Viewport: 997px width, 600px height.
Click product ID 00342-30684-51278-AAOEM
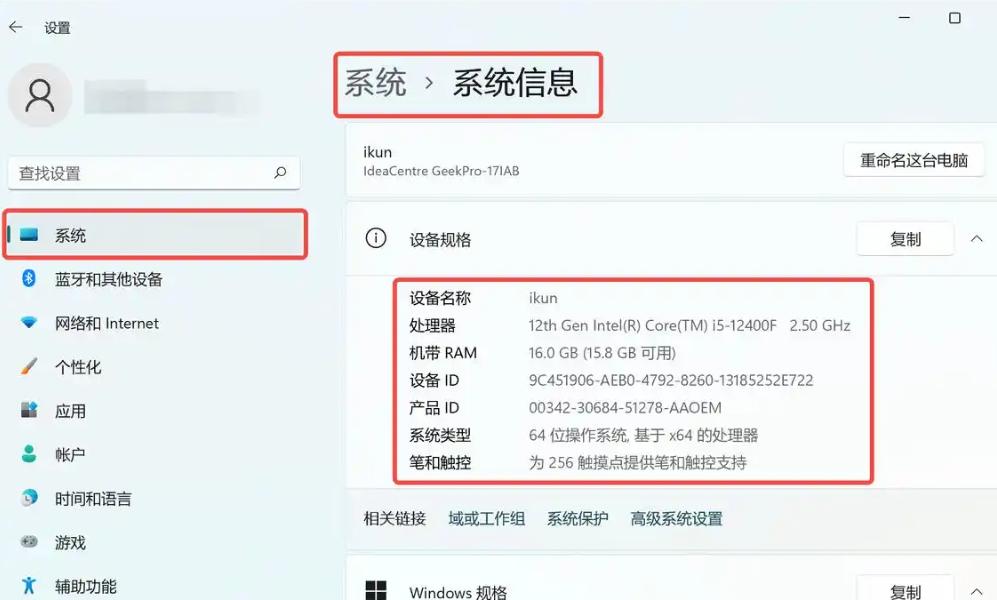click(x=625, y=407)
